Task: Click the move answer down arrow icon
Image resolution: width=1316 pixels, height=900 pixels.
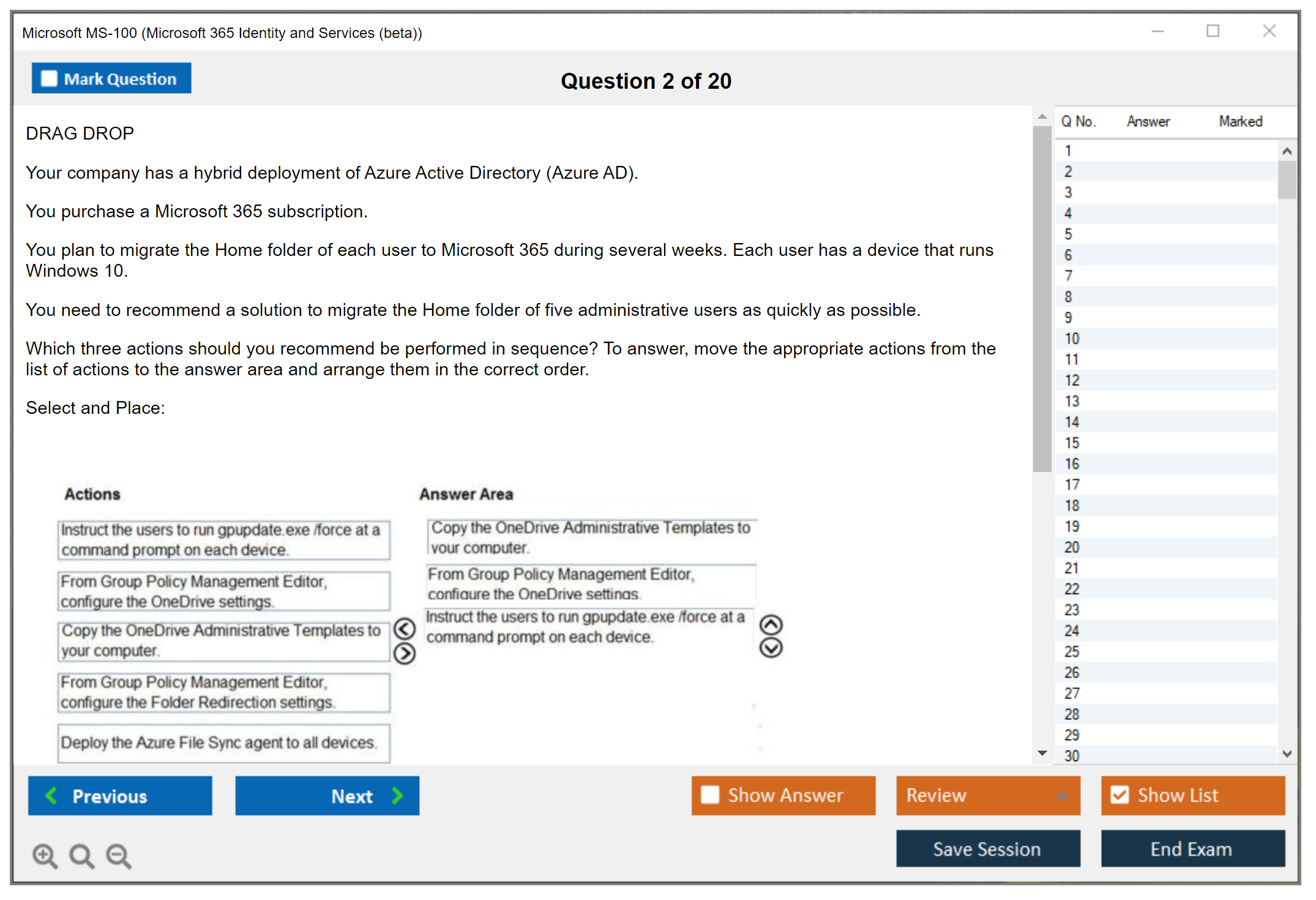Action: 771,648
